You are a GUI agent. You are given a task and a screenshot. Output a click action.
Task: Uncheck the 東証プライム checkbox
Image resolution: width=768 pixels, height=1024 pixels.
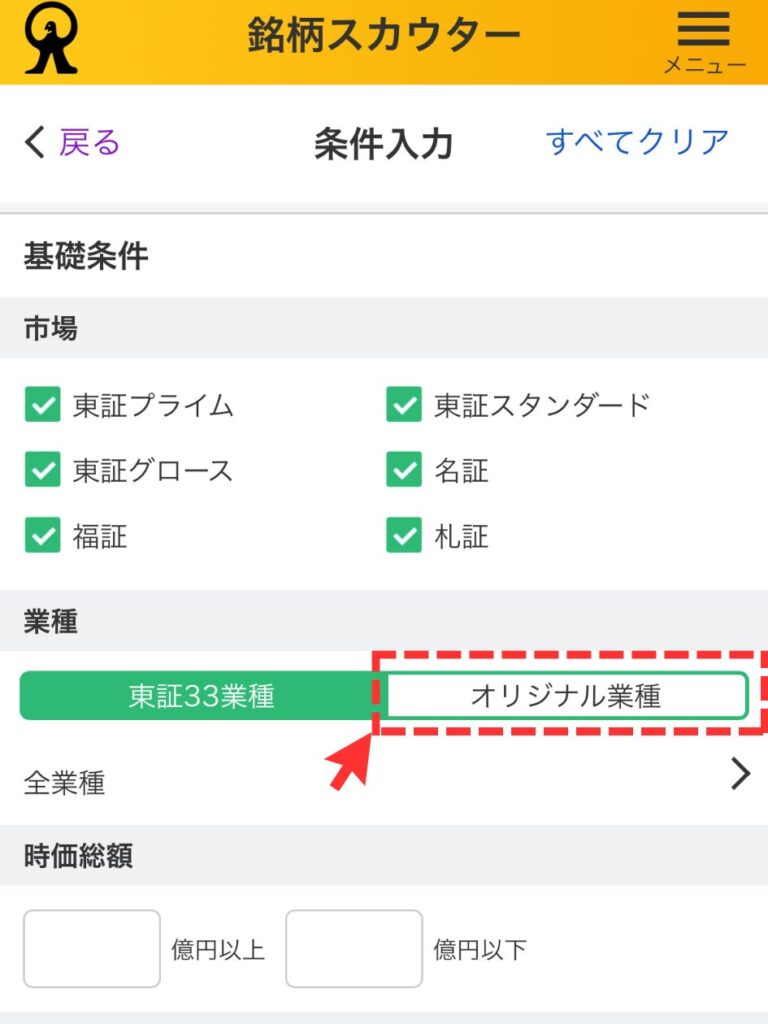[42, 406]
